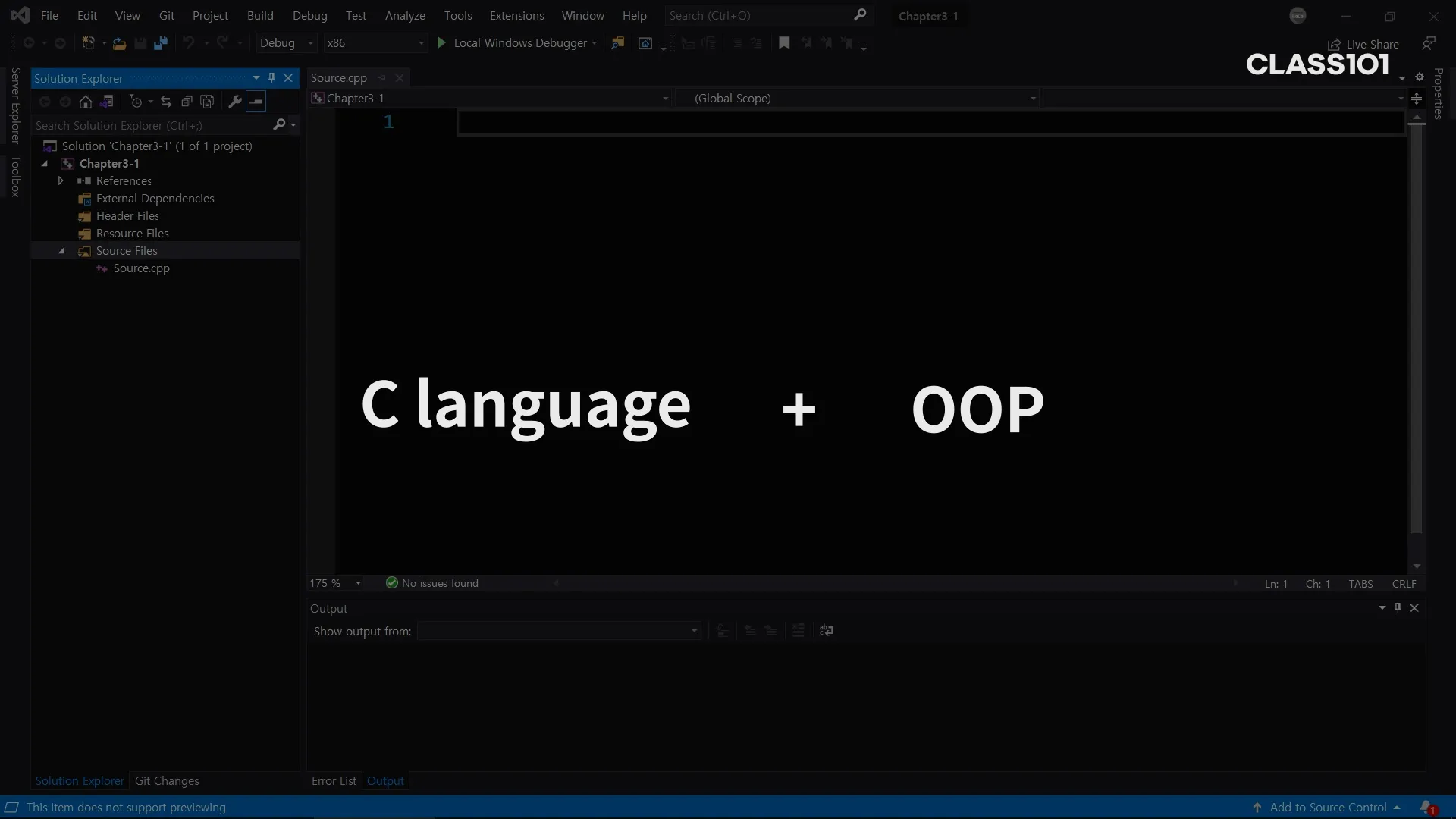Screen dimensions: 1456x819
Task: Open the Build menu
Action: coord(259,16)
